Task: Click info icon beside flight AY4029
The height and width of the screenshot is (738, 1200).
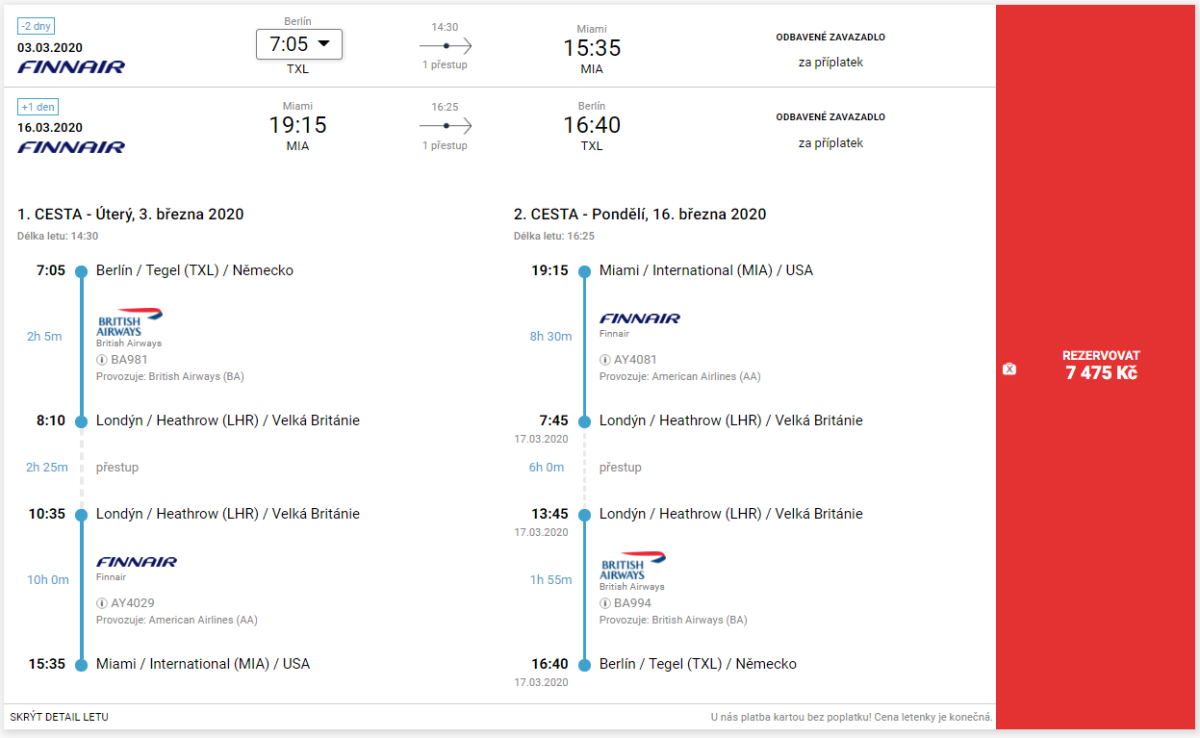Action: click(102, 603)
